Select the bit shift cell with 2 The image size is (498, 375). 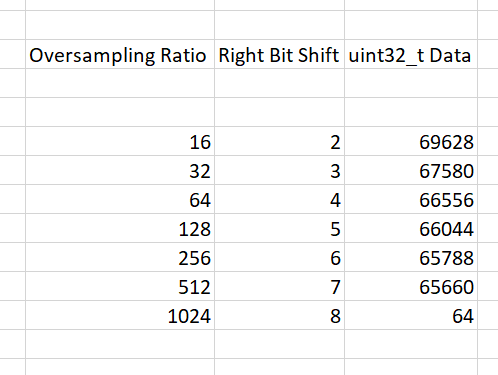point(279,141)
